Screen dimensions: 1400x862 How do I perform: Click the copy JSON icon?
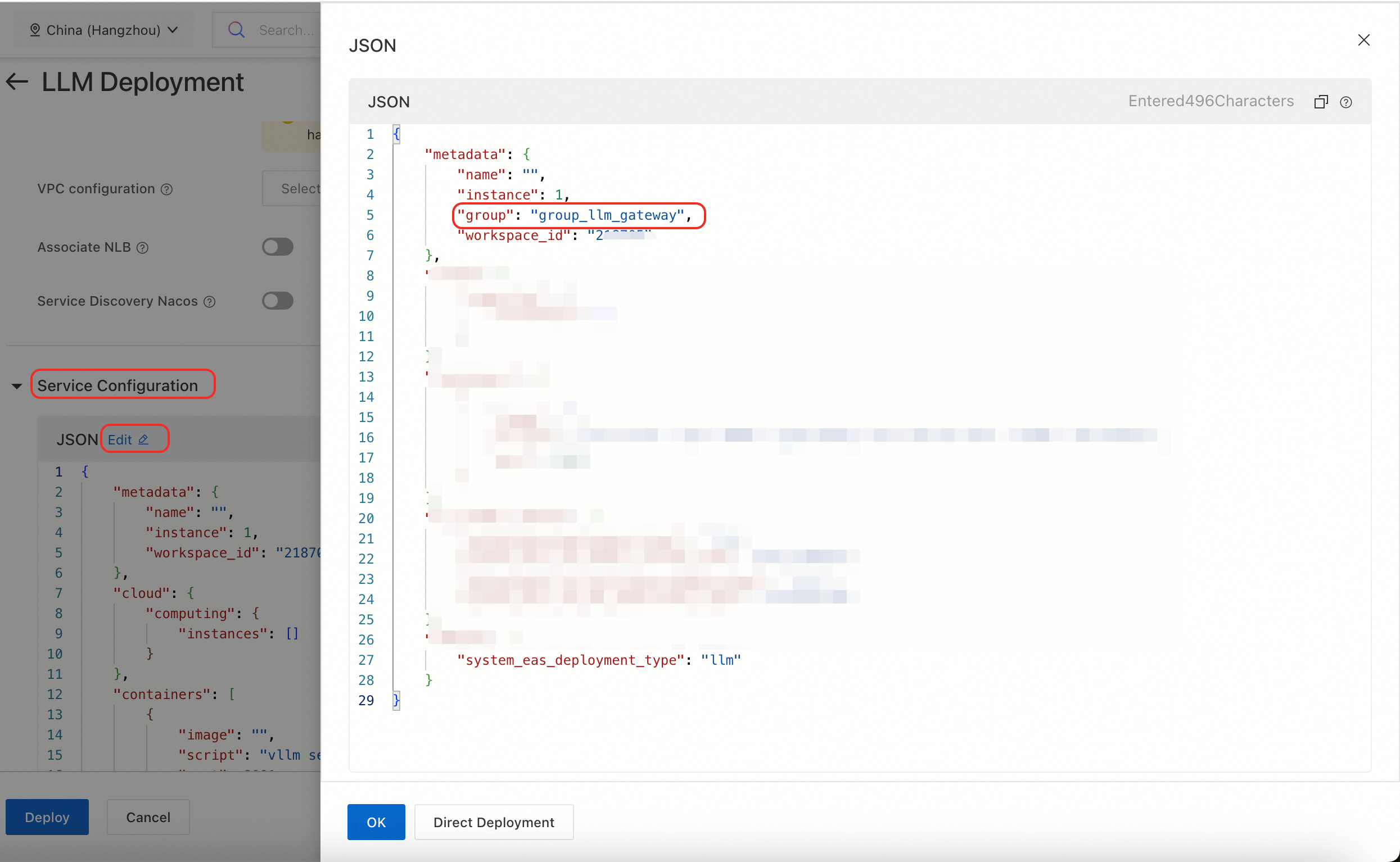(x=1321, y=102)
